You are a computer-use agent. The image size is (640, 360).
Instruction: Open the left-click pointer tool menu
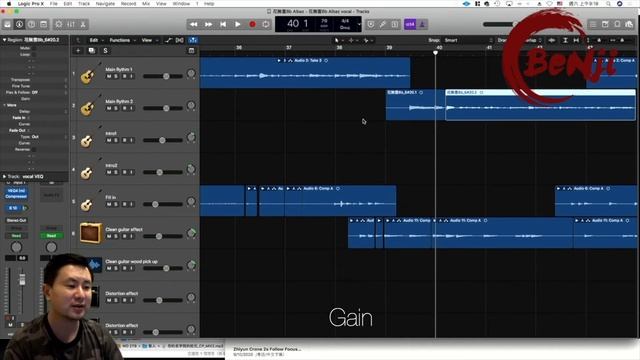point(338,40)
